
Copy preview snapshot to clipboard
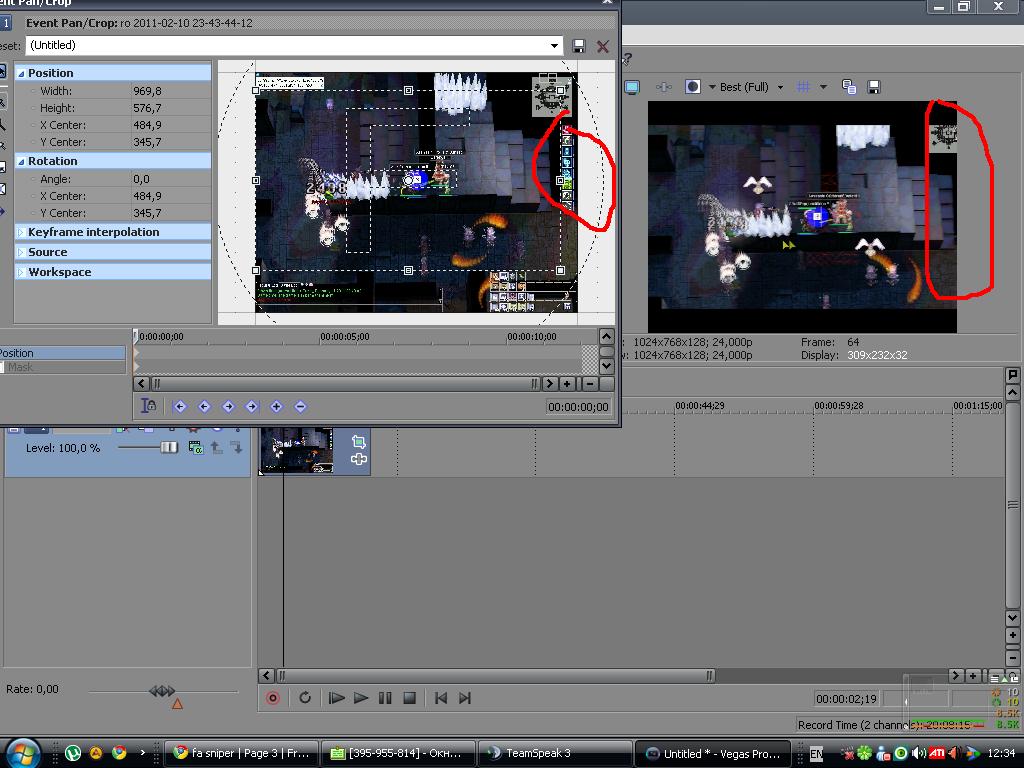pos(849,87)
